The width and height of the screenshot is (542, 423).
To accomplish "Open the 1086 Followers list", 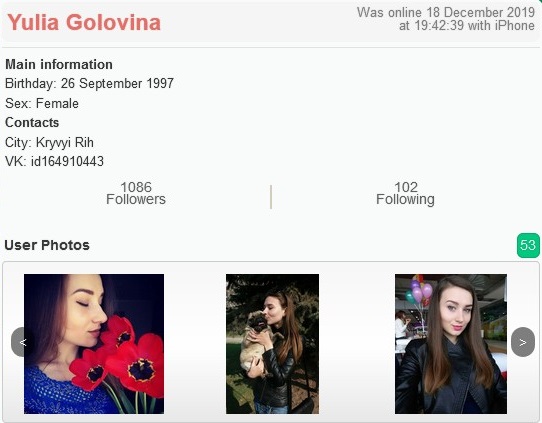I will (136, 193).
